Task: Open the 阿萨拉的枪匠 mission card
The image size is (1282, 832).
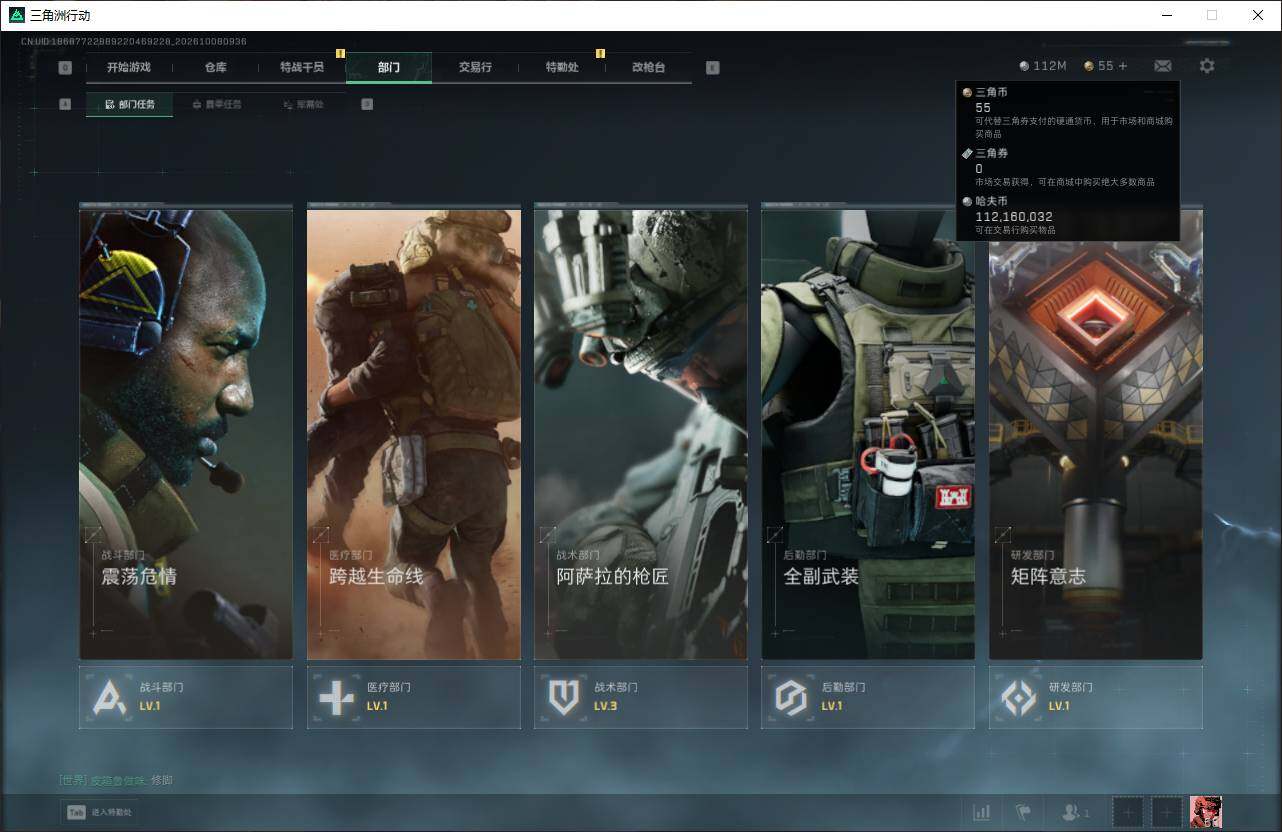Action: pos(641,434)
